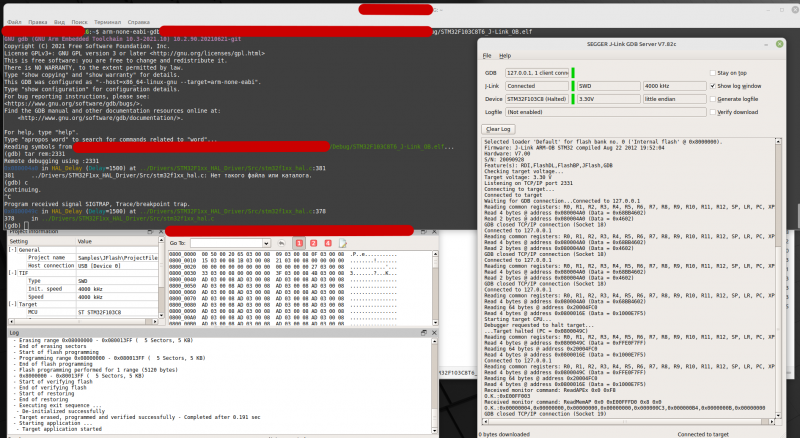The image size is (800, 438).
Task: Click the memory hex view vertical scrollbar
Action: coord(435,288)
